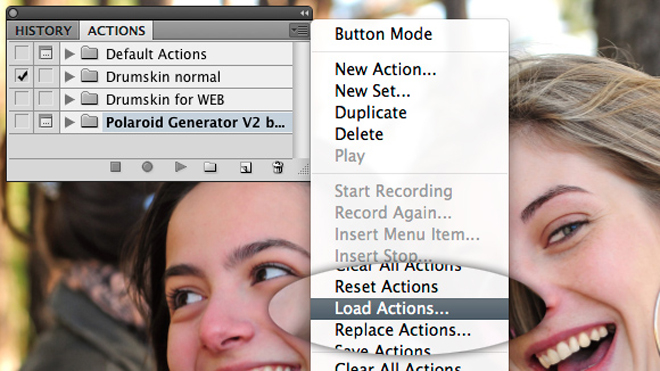660x371 pixels.
Task: Expand the Polaroid Generator V2 set
Action: click(69, 122)
